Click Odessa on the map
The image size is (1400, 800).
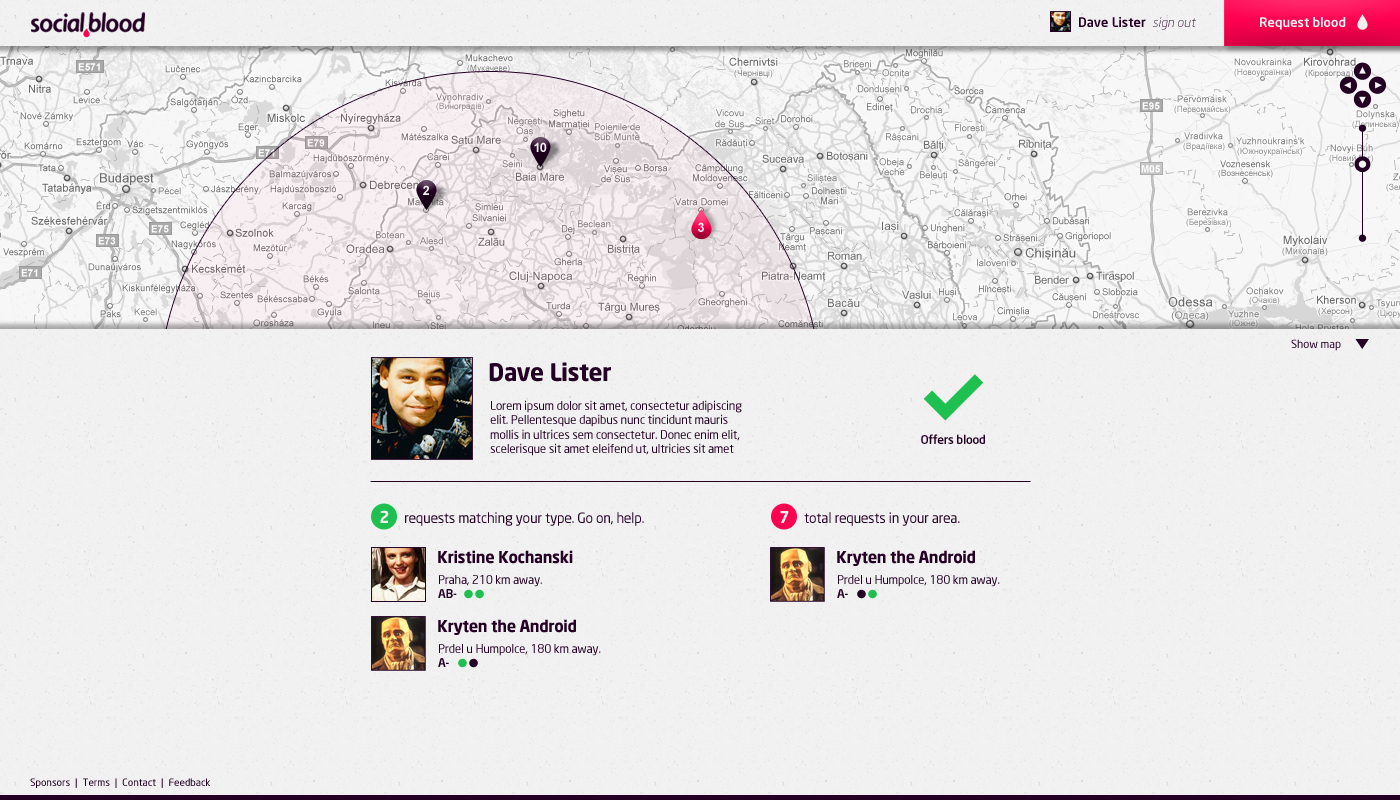(1190, 302)
